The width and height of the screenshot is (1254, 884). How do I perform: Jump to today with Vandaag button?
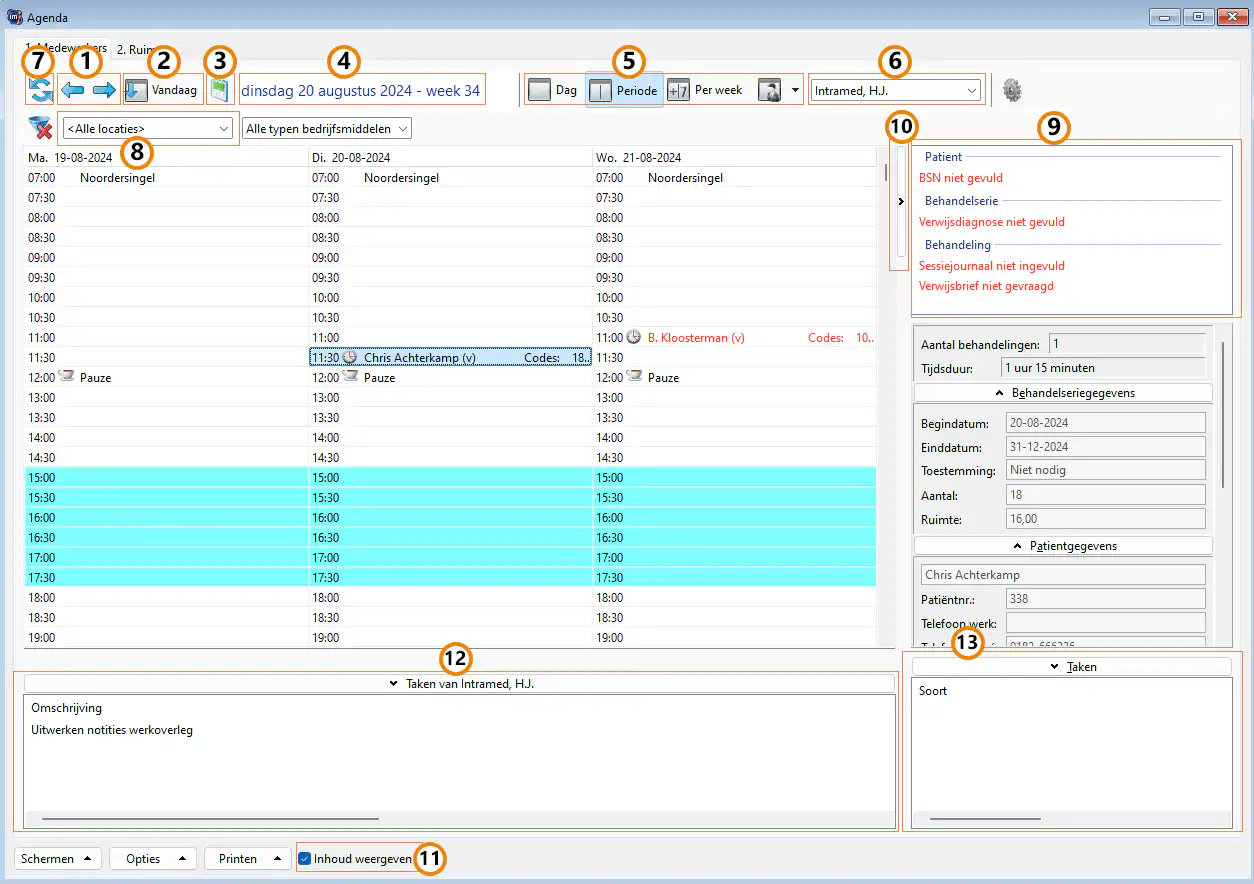coord(162,90)
